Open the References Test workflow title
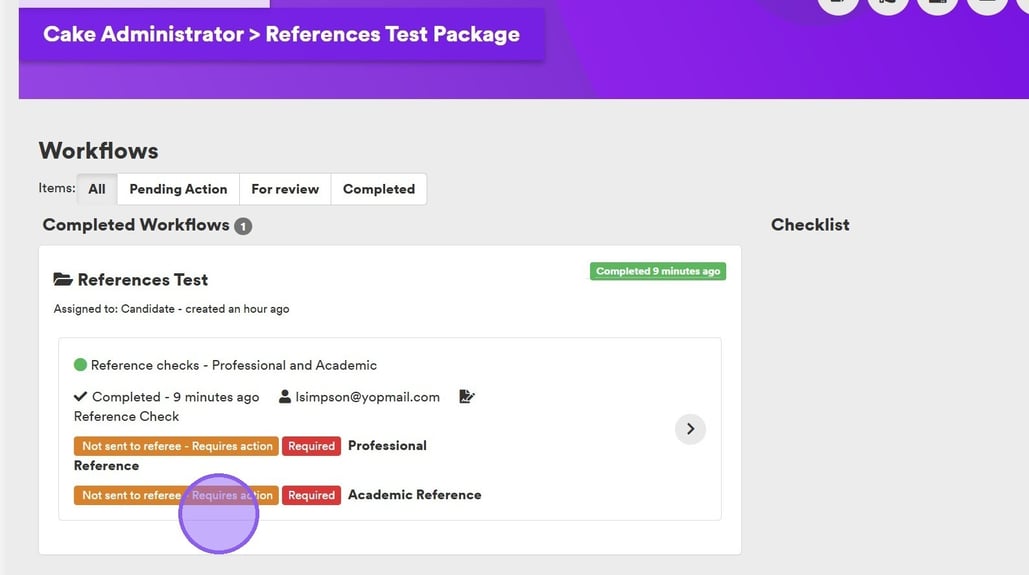Screen dimensions: 1029x575 click(143, 280)
